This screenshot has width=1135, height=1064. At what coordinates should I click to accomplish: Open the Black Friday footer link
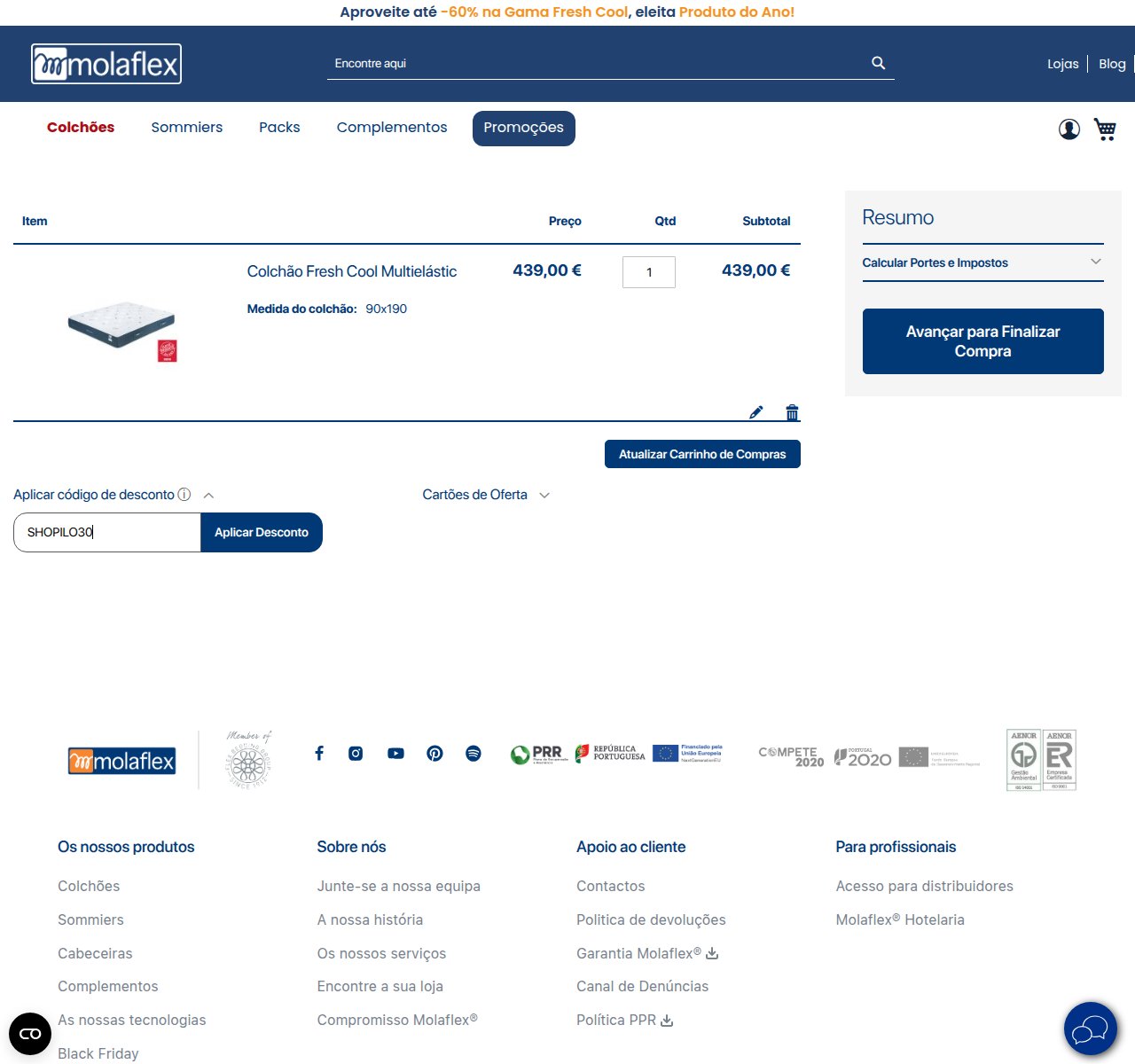coord(98,1054)
